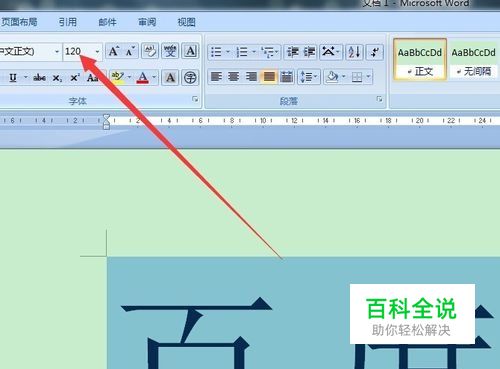
Task: Click the Shrink Font icon
Action: point(130,51)
